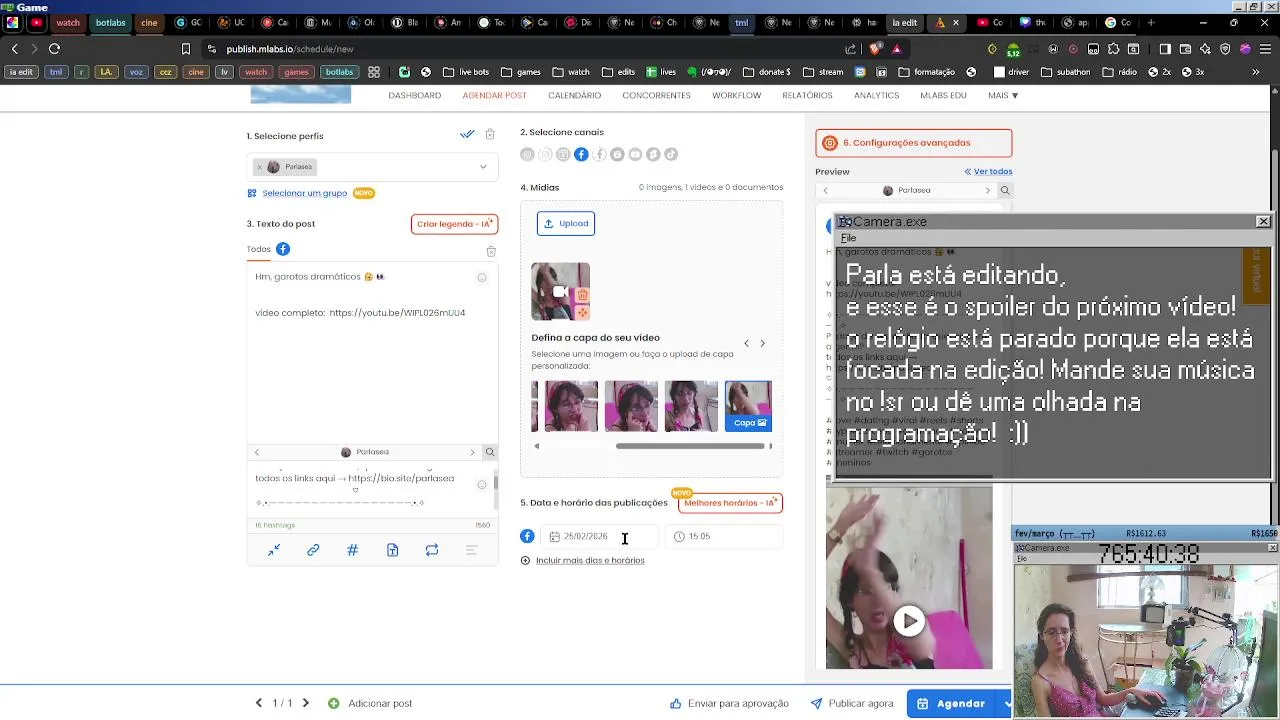The width and height of the screenshot is (1280, 720).
Task: Play the preview video
Action: click(x=909, y=621)
